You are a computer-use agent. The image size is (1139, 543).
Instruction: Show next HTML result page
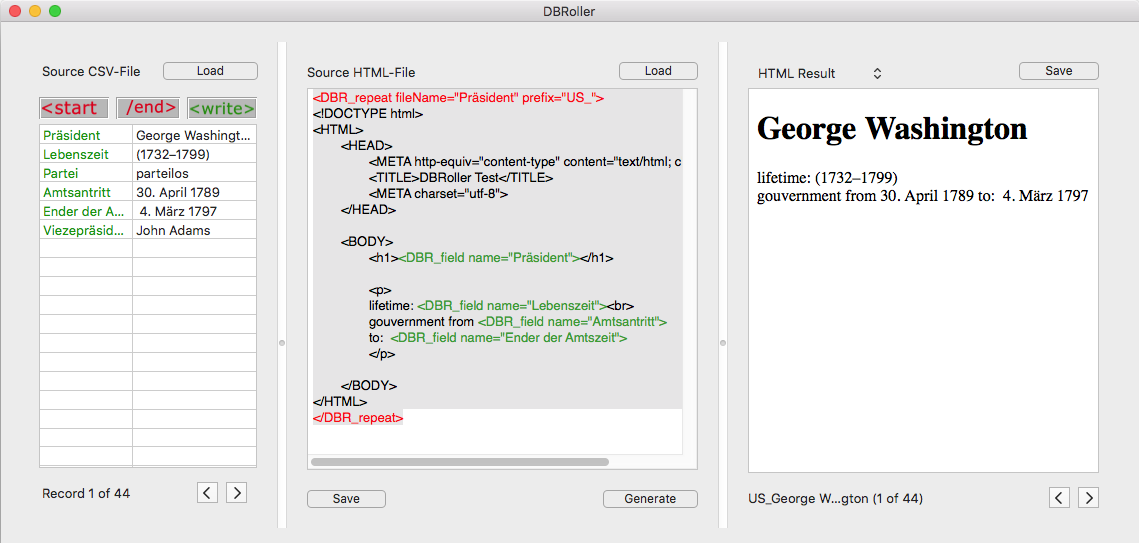pos(1089,497)
